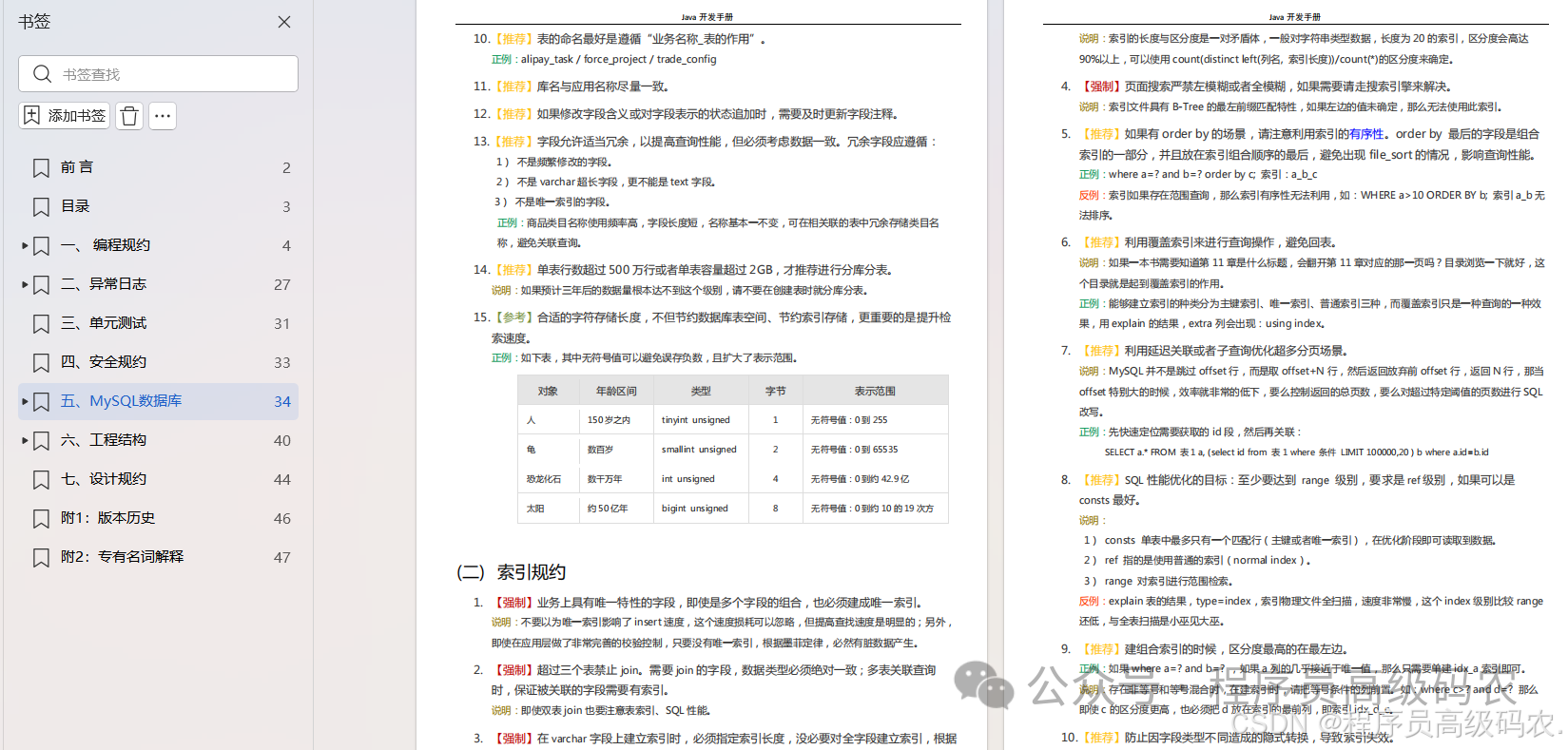Open the three-dots more options button
Image resolution: width=1568 pixels, height=750 pixels.
[x=163, y=116]
